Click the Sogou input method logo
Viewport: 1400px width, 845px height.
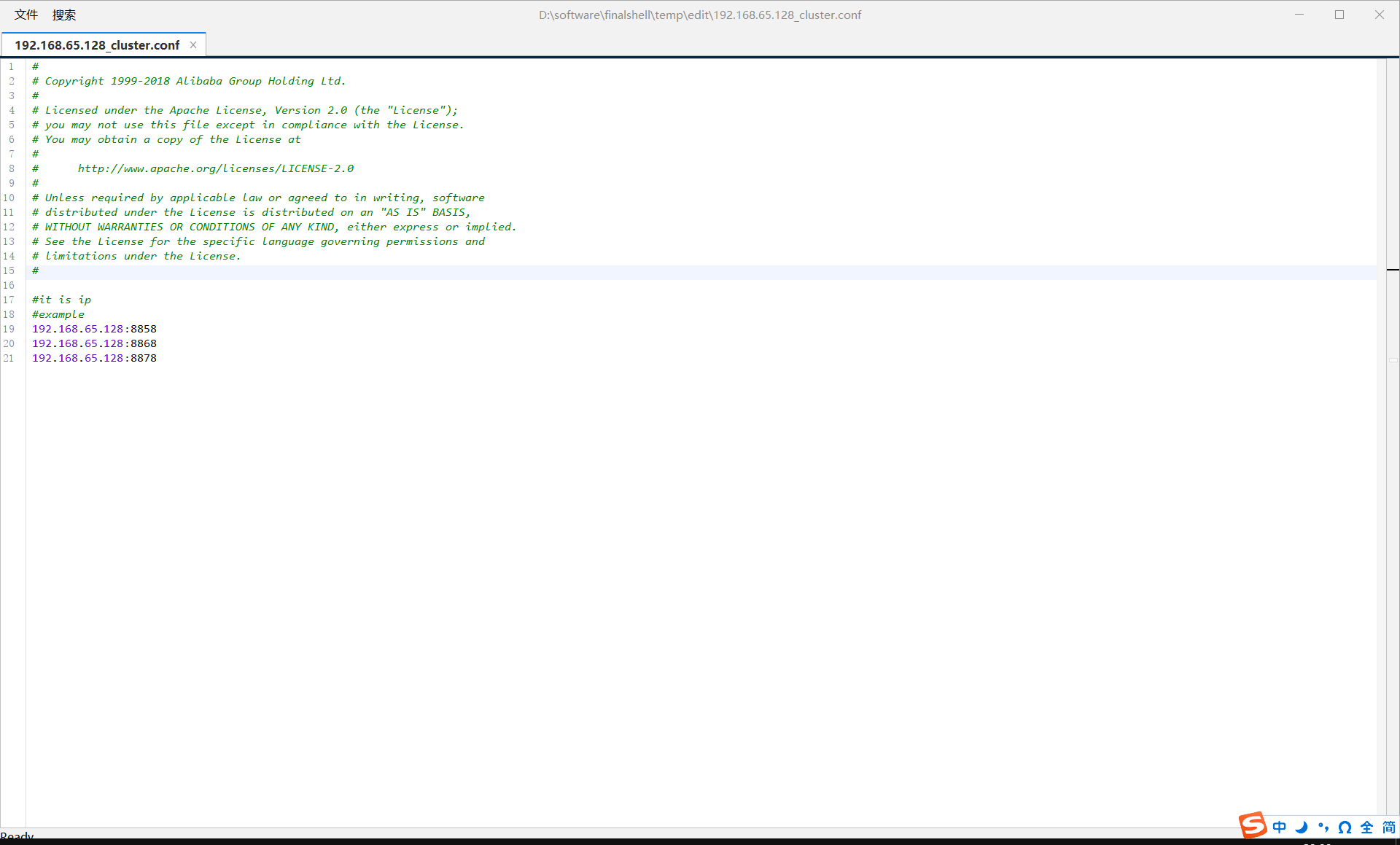(x=1253, y=825)
